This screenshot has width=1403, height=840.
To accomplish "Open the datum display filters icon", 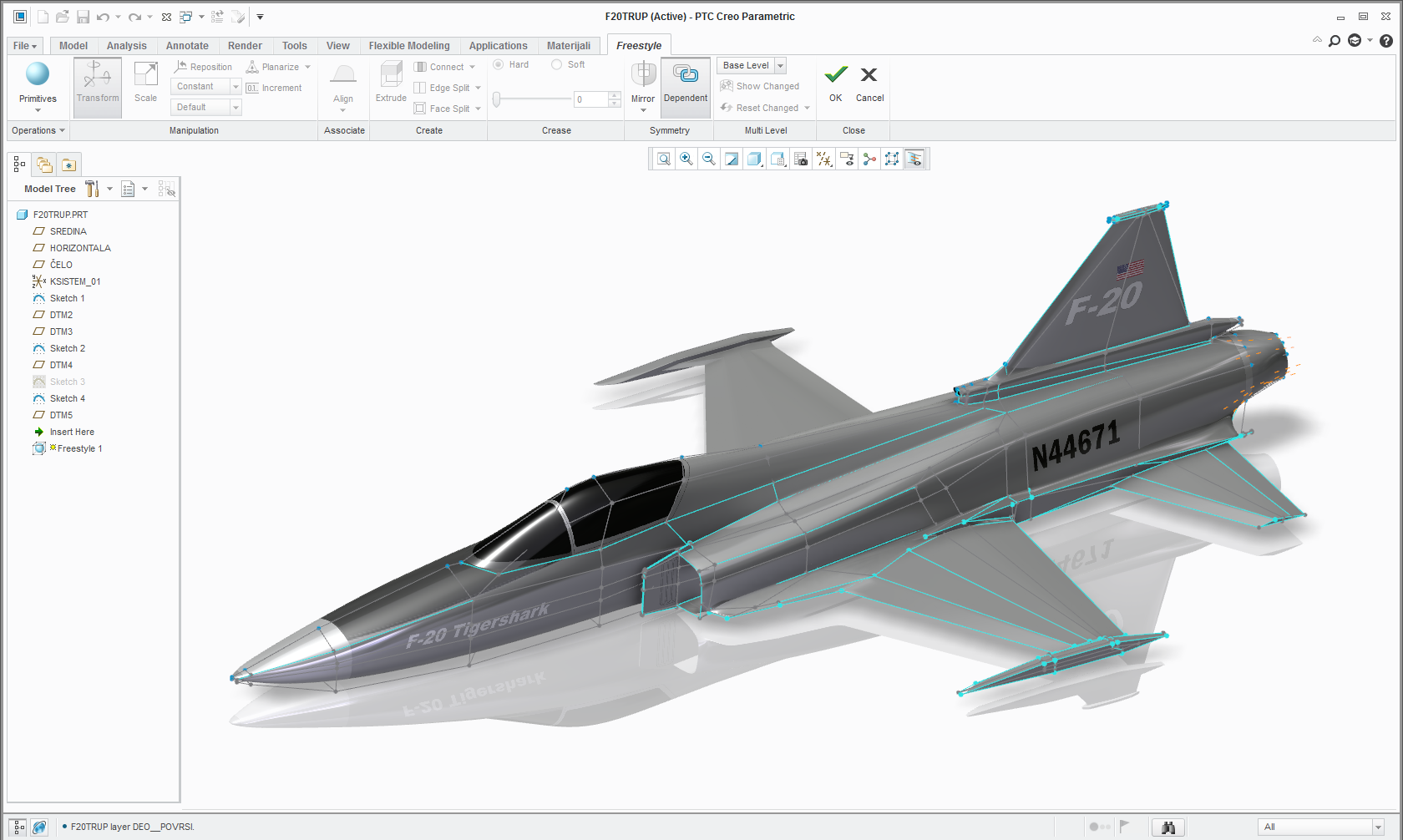I will (x=824, y=159).
